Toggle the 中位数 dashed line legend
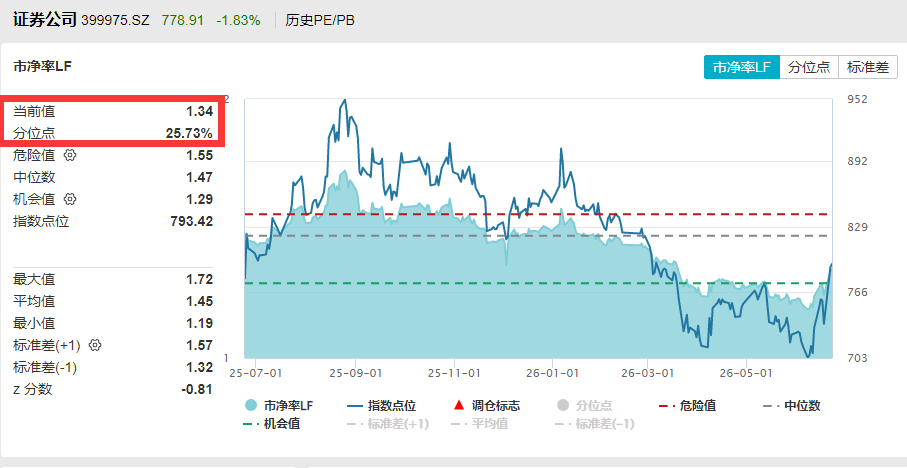Image resolution: width=907 pixels, height=468 pixels. pyautogui.click(x=791, y=406)
